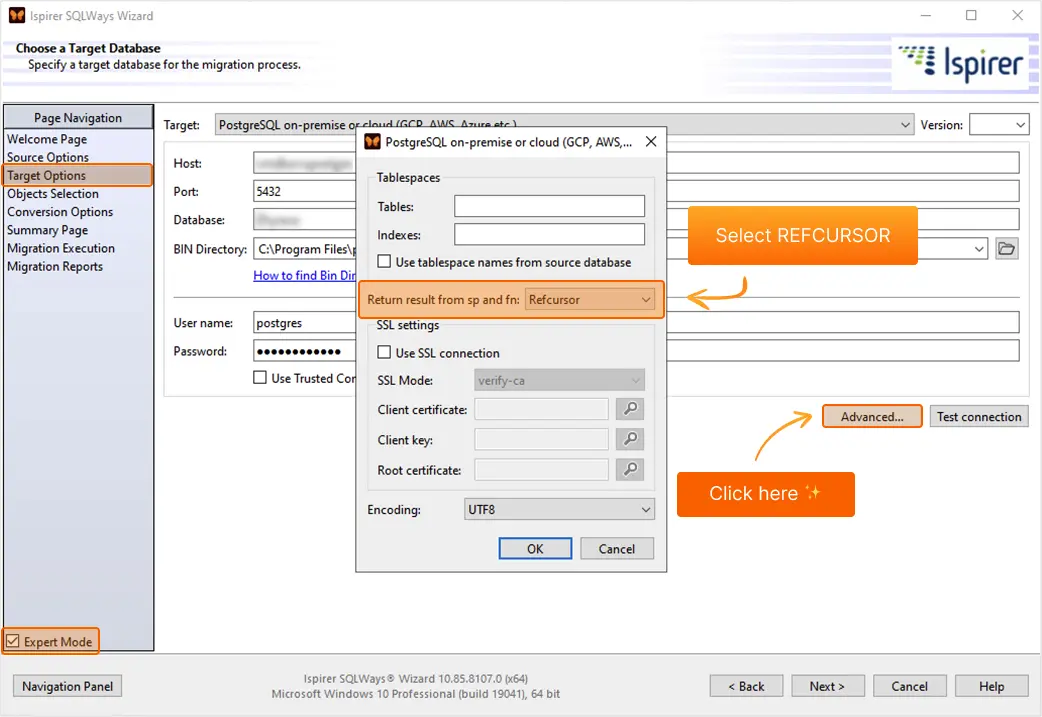
Task: Click the Client key path field
Action: pos(542,439)
